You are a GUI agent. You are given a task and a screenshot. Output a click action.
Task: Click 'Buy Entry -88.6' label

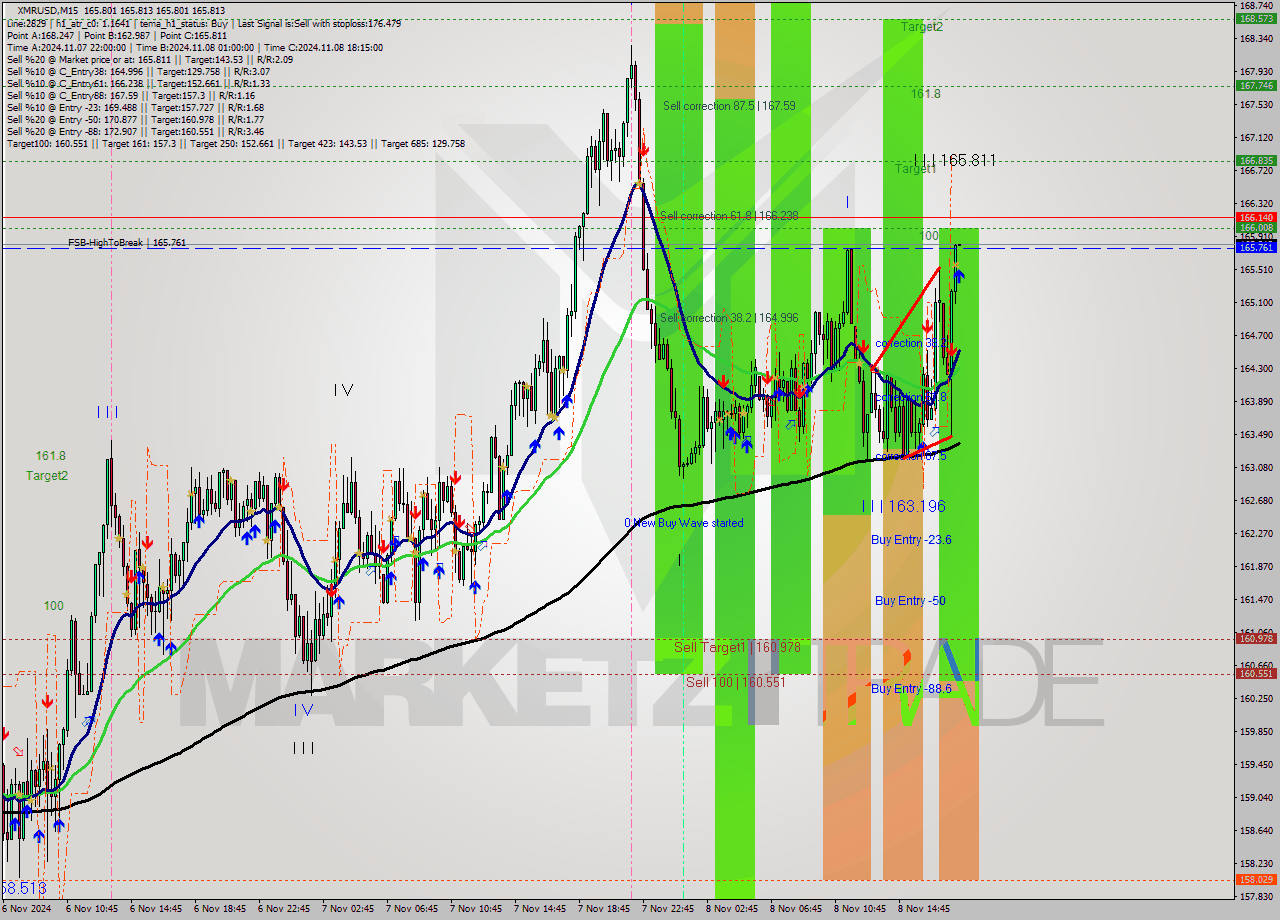point(911,689)
